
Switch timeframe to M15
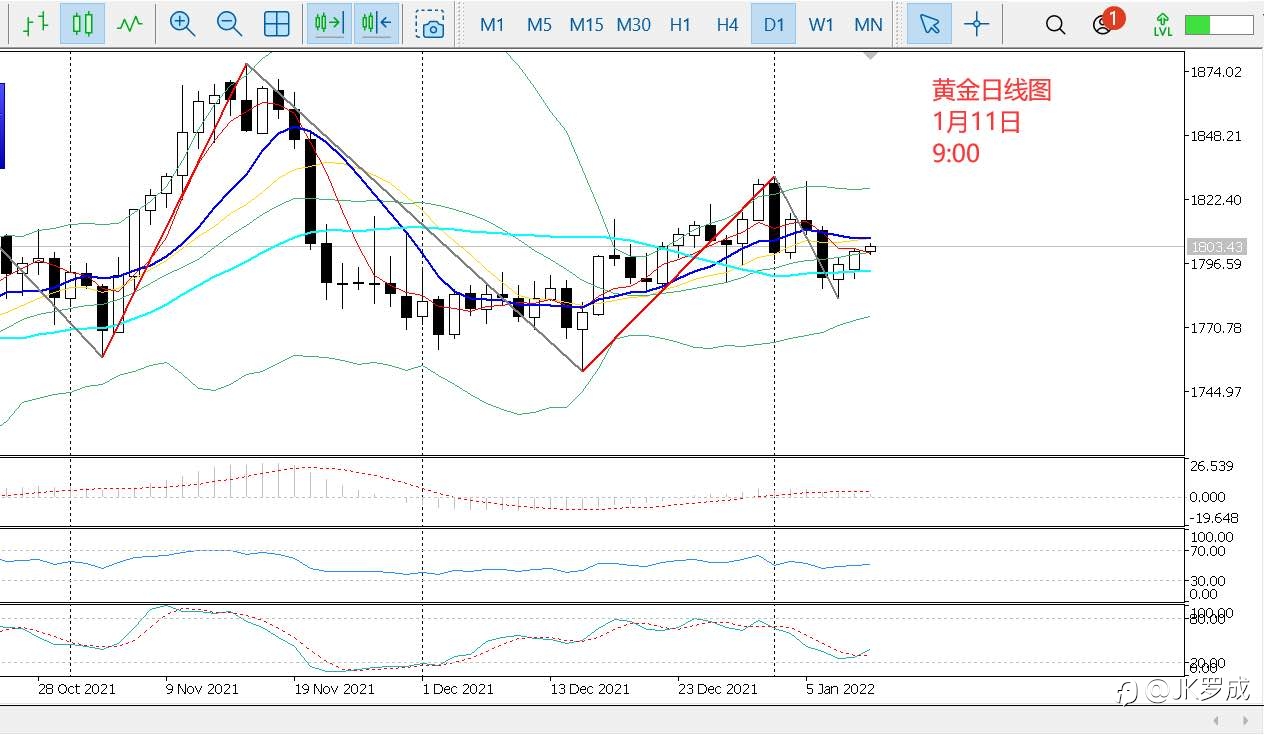coord(586,25)
